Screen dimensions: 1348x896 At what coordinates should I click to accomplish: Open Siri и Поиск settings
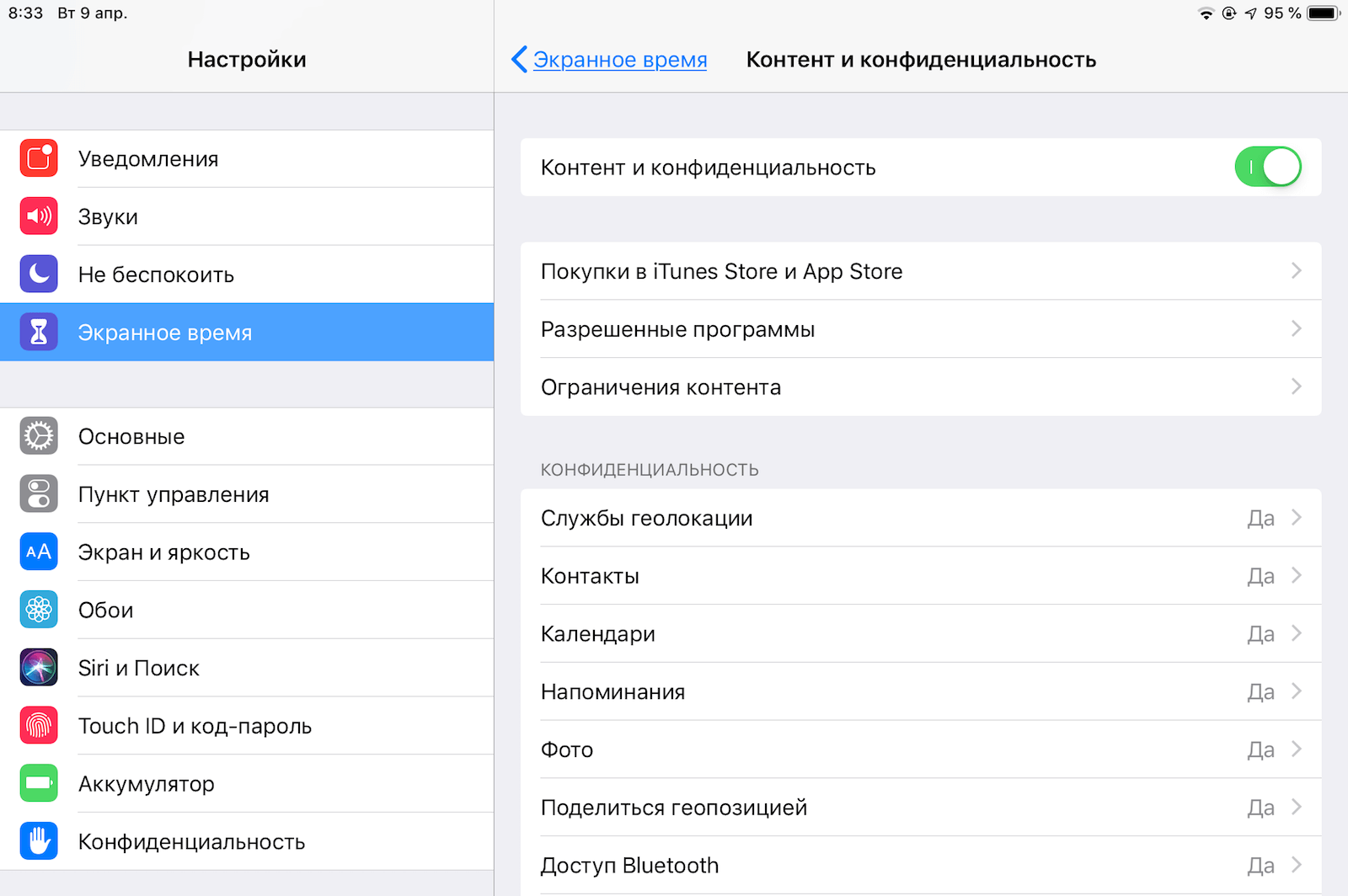tap(247, 668)
